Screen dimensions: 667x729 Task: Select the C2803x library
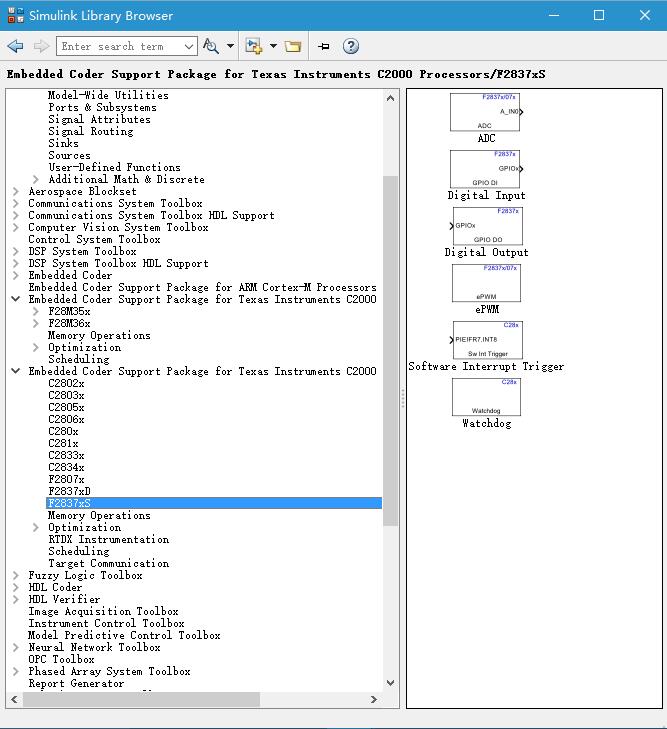[x=66, y=396]
